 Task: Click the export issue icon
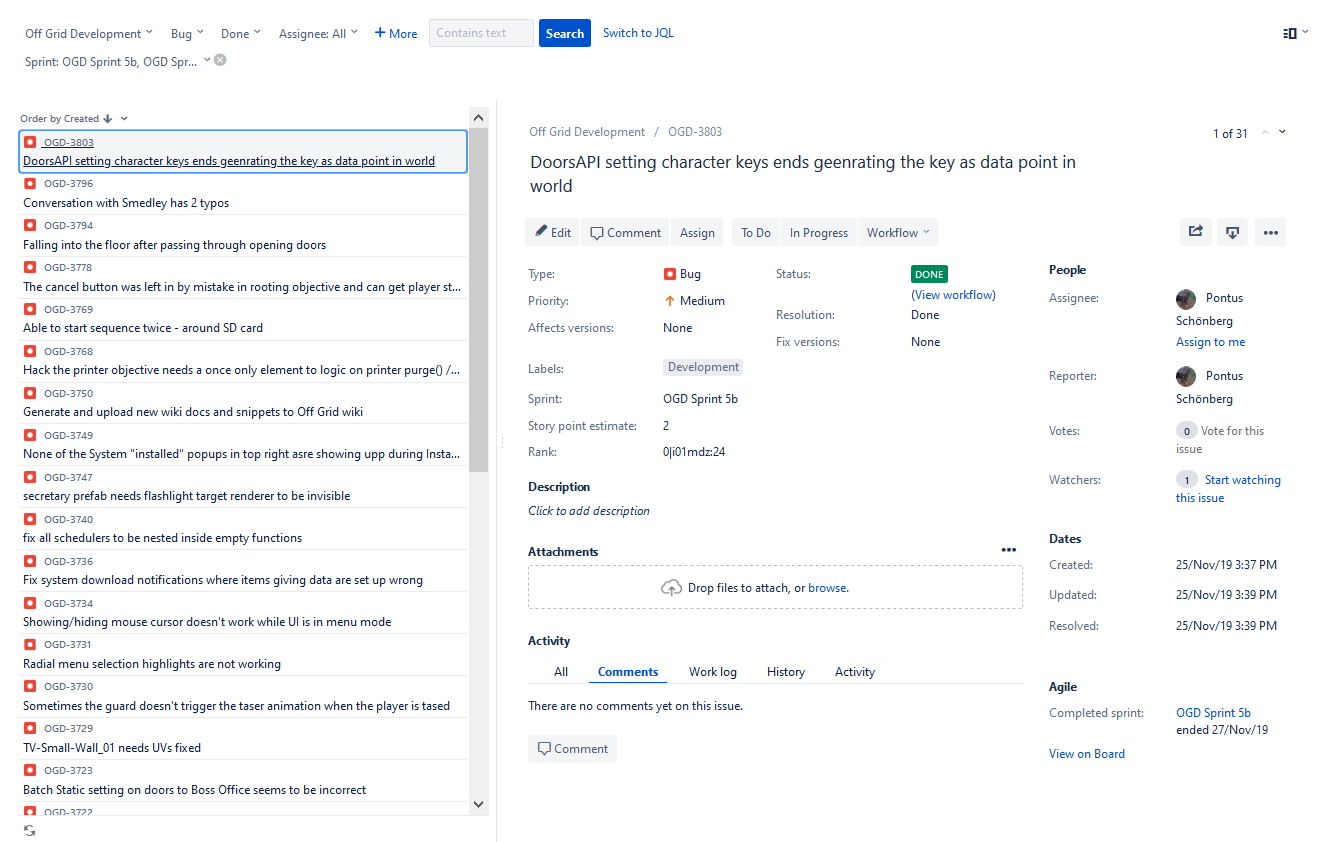point(1233,232)
